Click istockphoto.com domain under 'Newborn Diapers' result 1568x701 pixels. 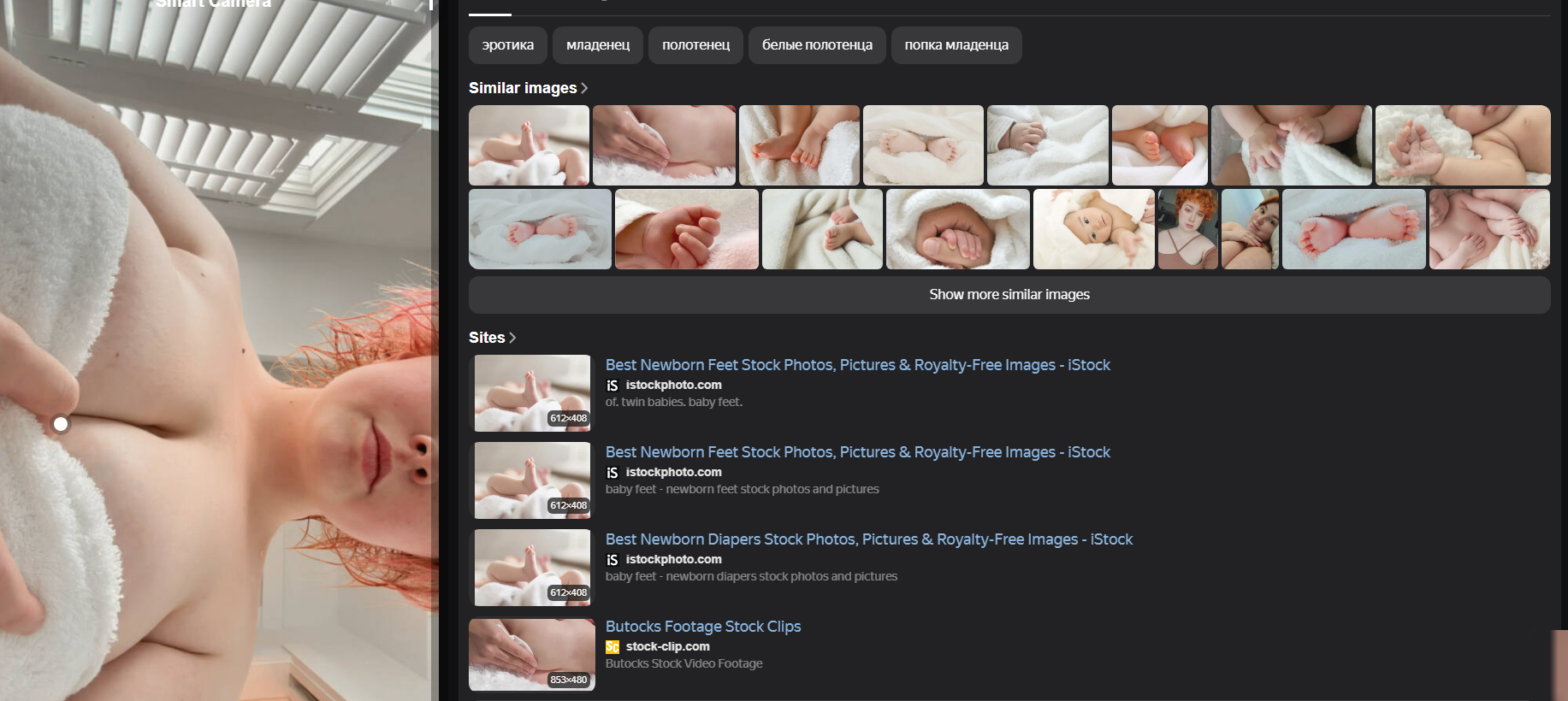(673, 559)
